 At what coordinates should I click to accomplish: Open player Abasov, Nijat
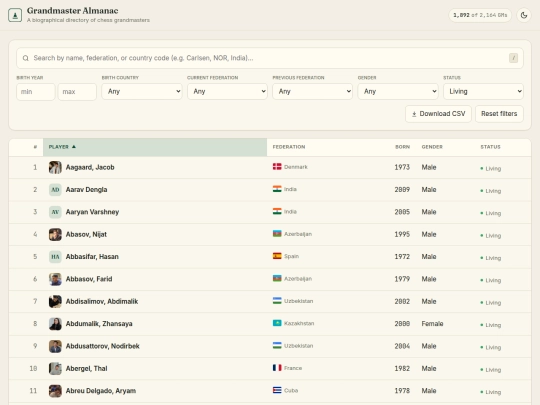pos(86,235)
